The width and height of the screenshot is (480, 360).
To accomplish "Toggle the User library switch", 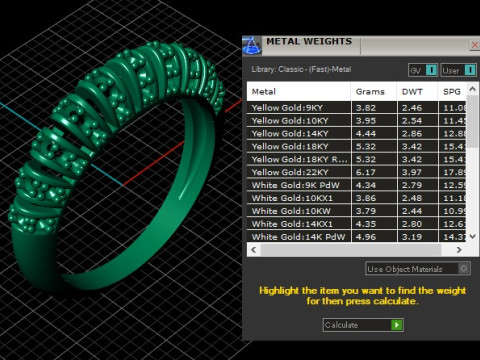I will (x=458, y=70).
